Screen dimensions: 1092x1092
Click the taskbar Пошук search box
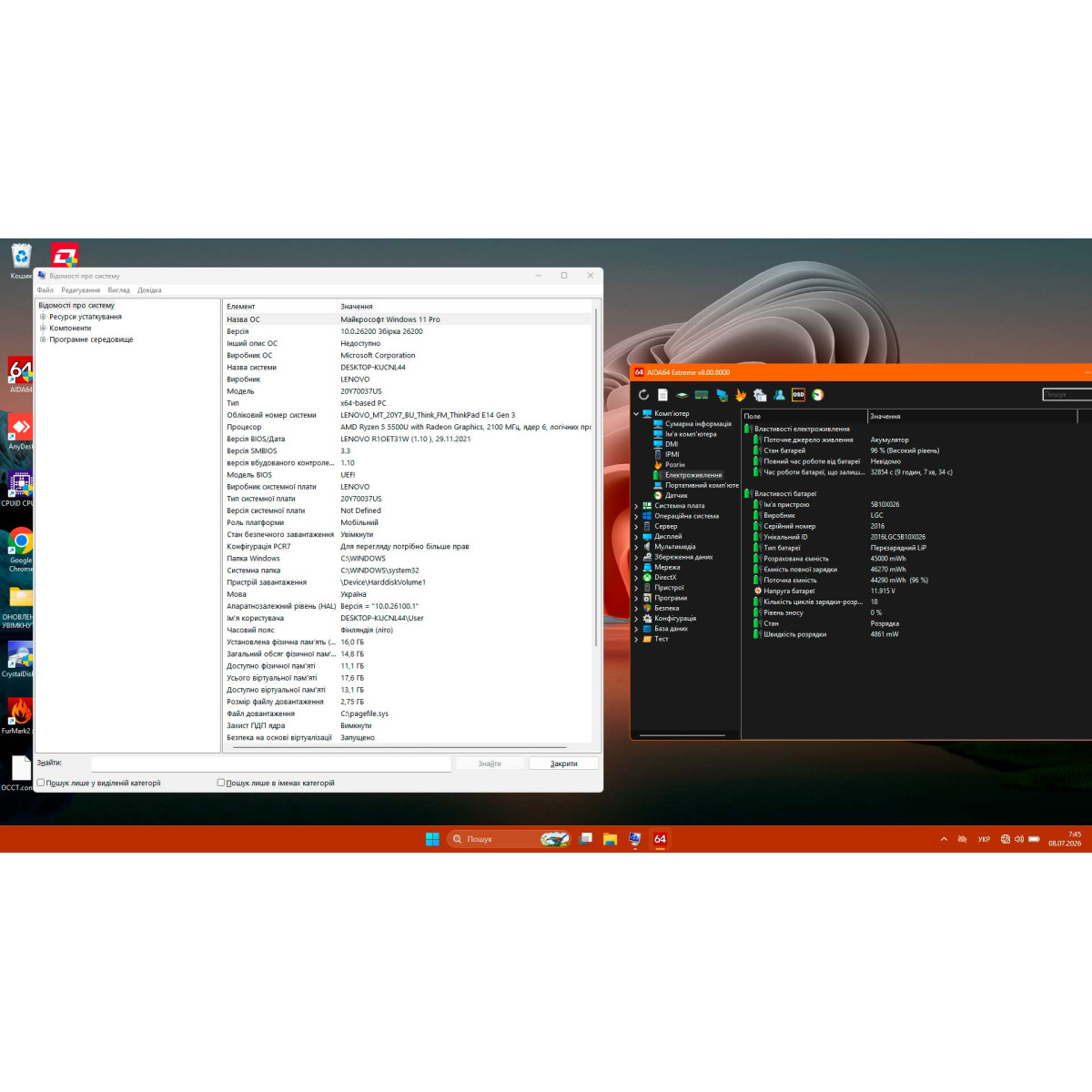coord(509,839)
